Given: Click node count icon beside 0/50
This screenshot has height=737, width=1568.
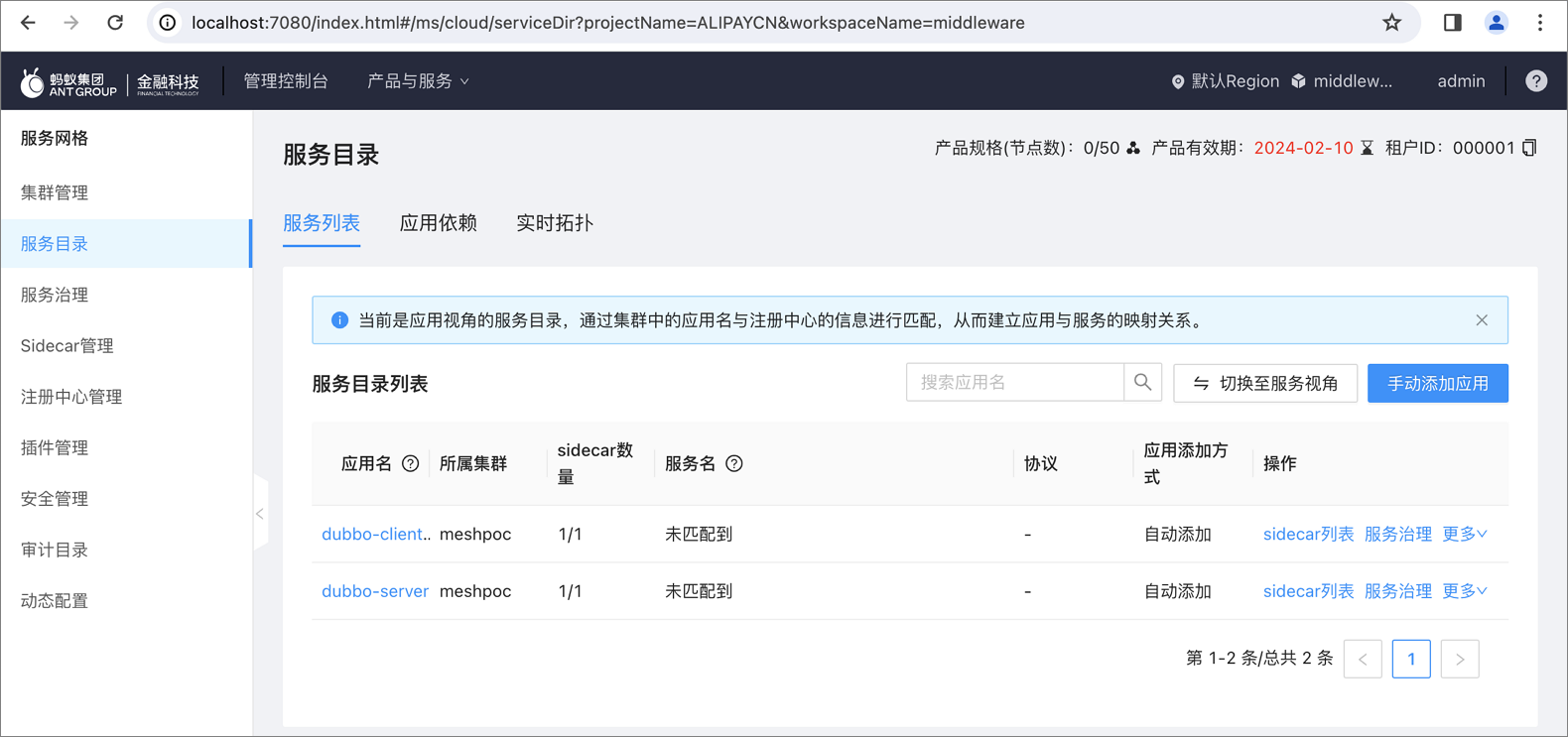Looking at the screenshot, I should [1133, 148].
